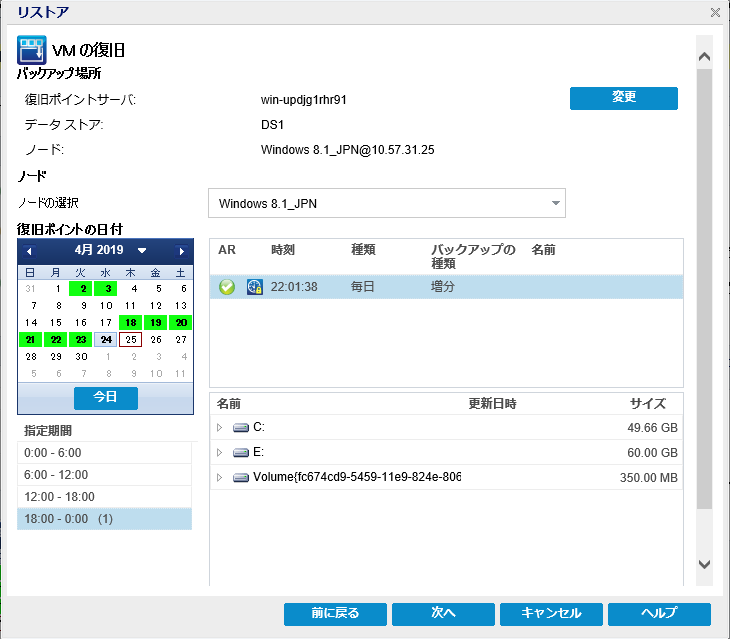Close the リストア dialog

[715, 13]
